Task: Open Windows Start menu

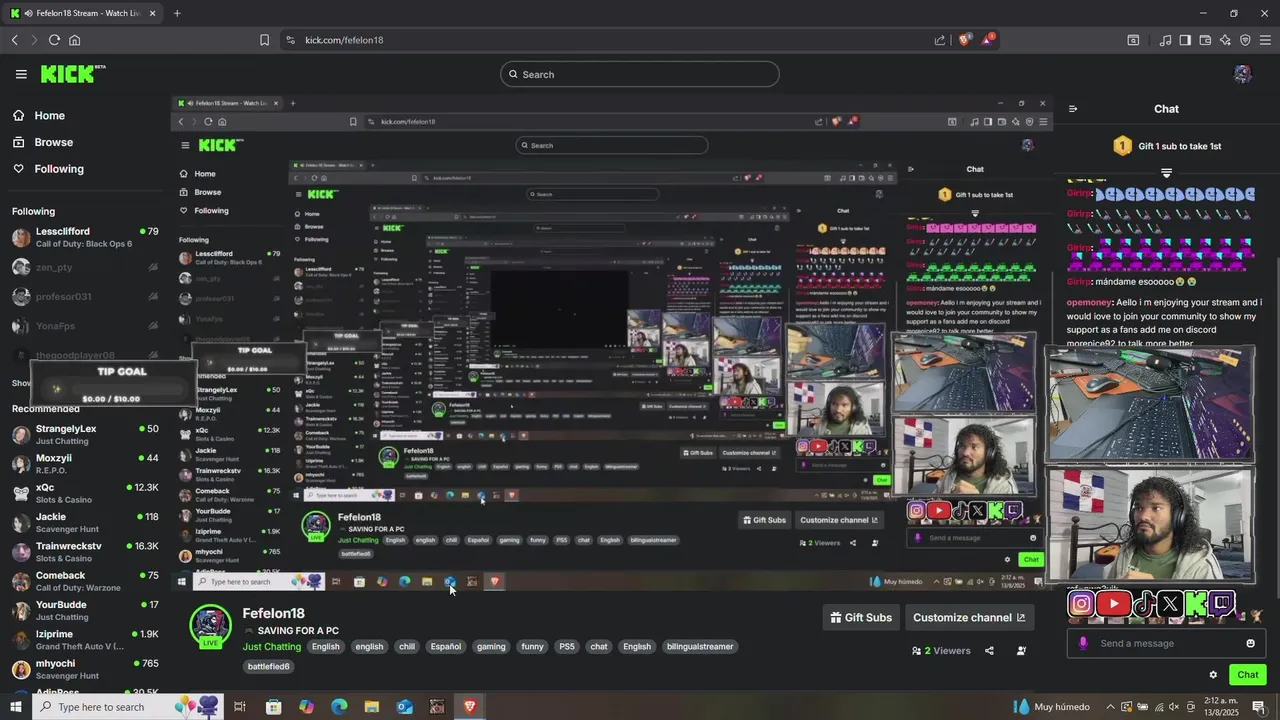Action: coord(15,707)
